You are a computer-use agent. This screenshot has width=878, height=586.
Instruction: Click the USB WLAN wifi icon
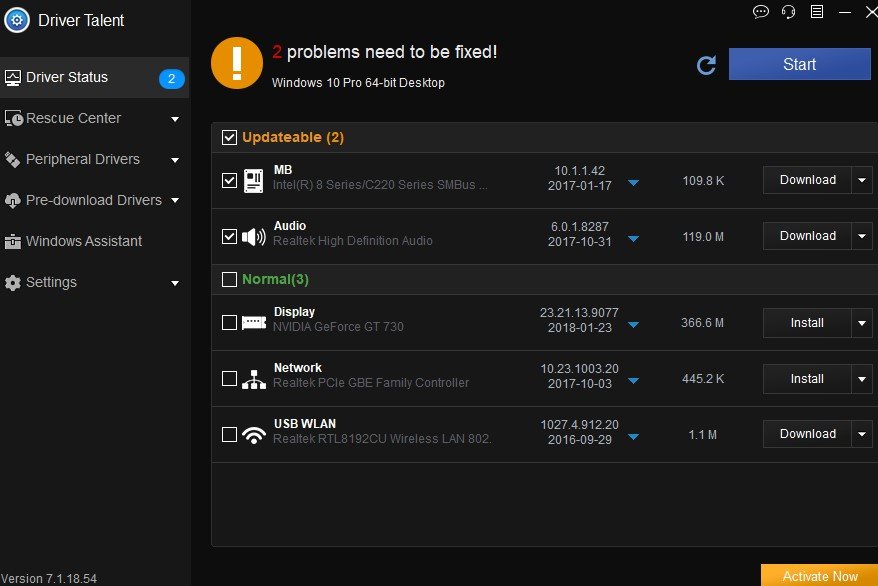click(254, 435)
